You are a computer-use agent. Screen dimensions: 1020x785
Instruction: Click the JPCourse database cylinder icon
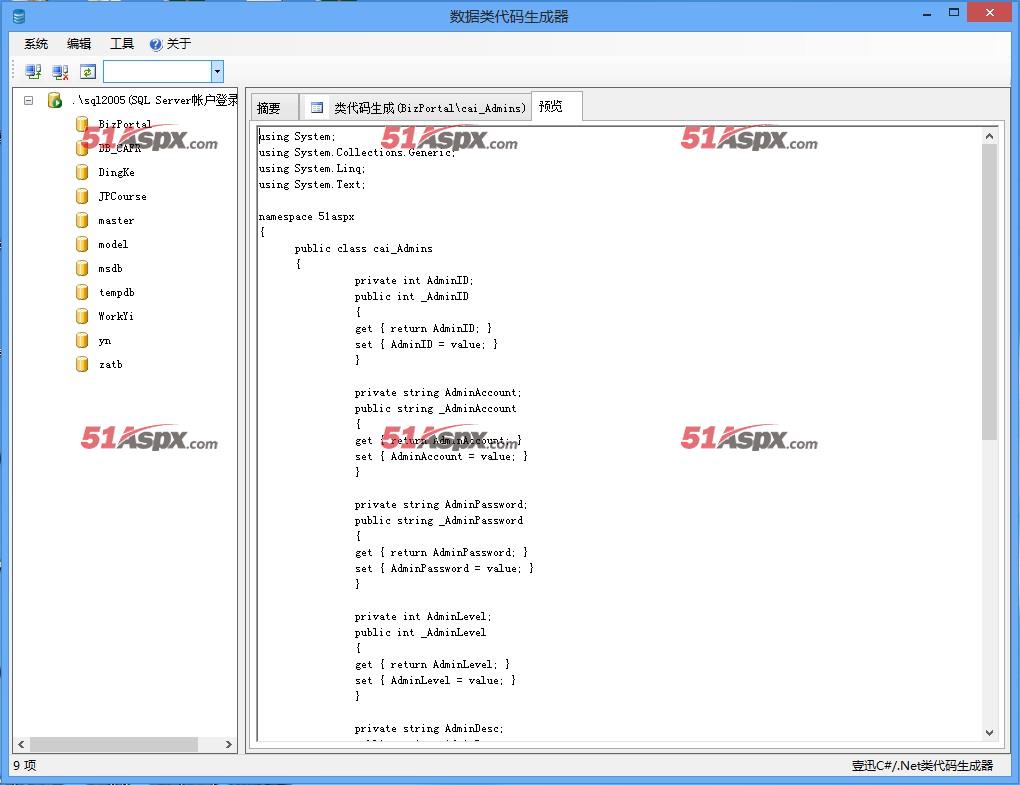(x=82, y=196)
